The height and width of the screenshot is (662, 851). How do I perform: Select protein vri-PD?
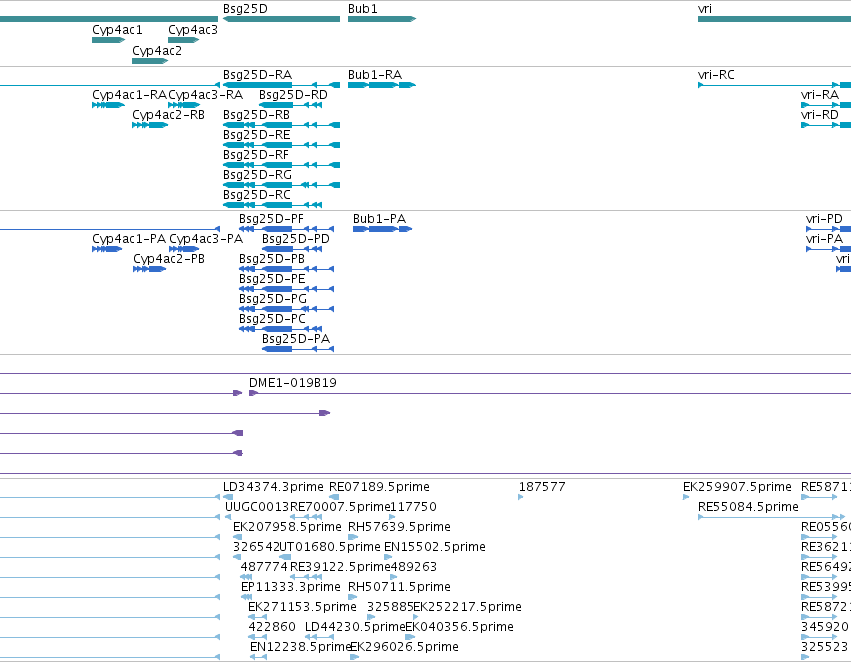tap(828, 229)
